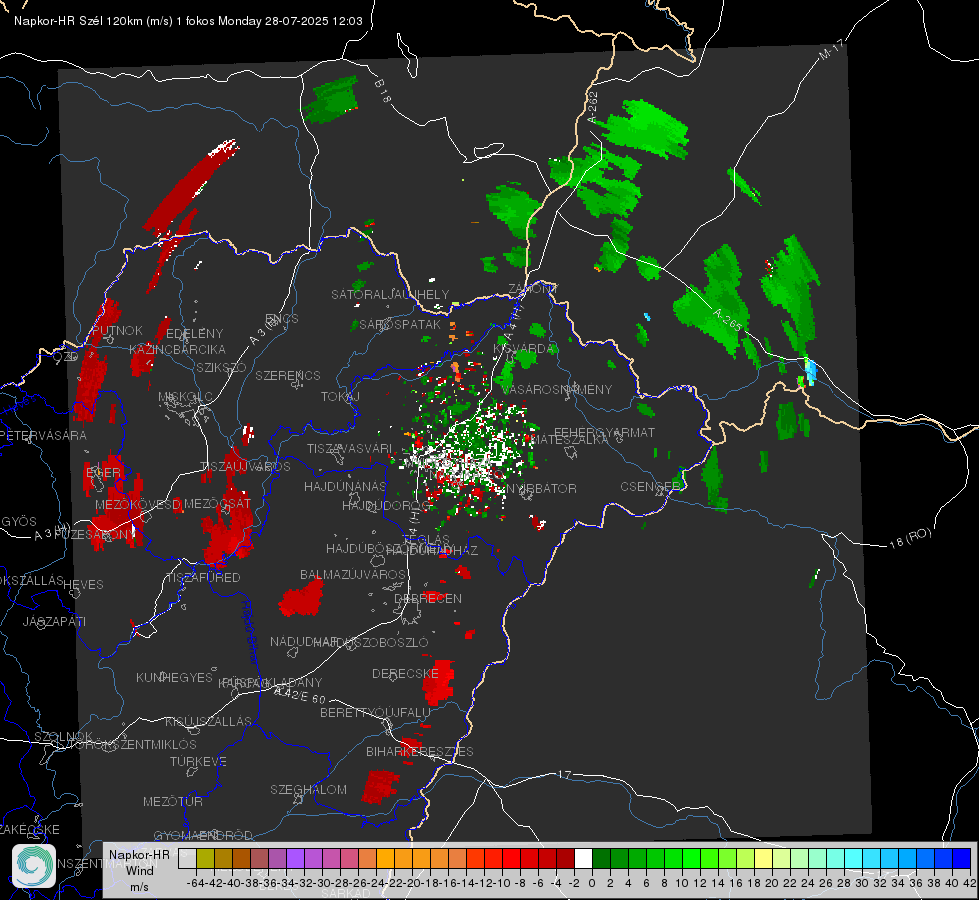Image resolution: width=979 pixels, height=900 pixels.
Task: Click the CSENGER town label
Action: click(x=650, y=486)
